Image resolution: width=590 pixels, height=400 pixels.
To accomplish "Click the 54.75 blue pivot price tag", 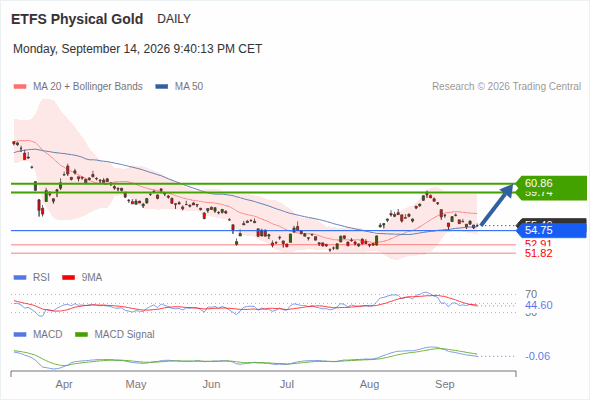I will pos(551,230).
